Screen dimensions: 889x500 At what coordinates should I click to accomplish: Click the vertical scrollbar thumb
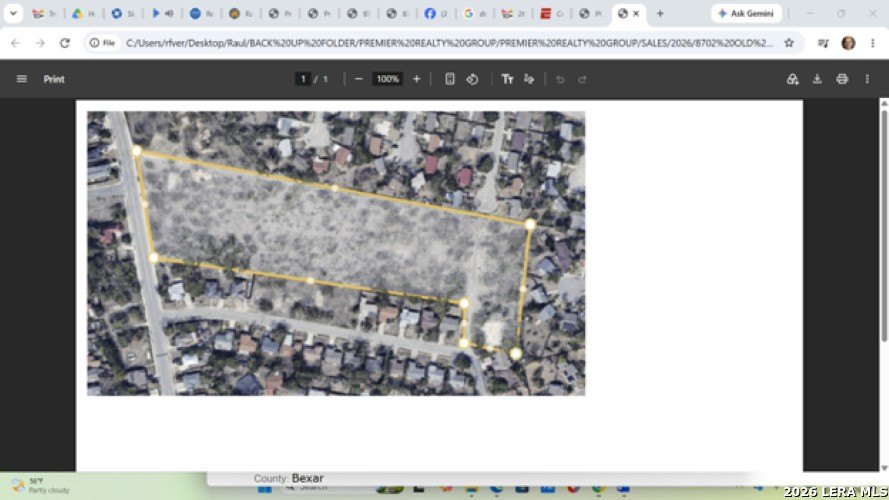(884, 226)
